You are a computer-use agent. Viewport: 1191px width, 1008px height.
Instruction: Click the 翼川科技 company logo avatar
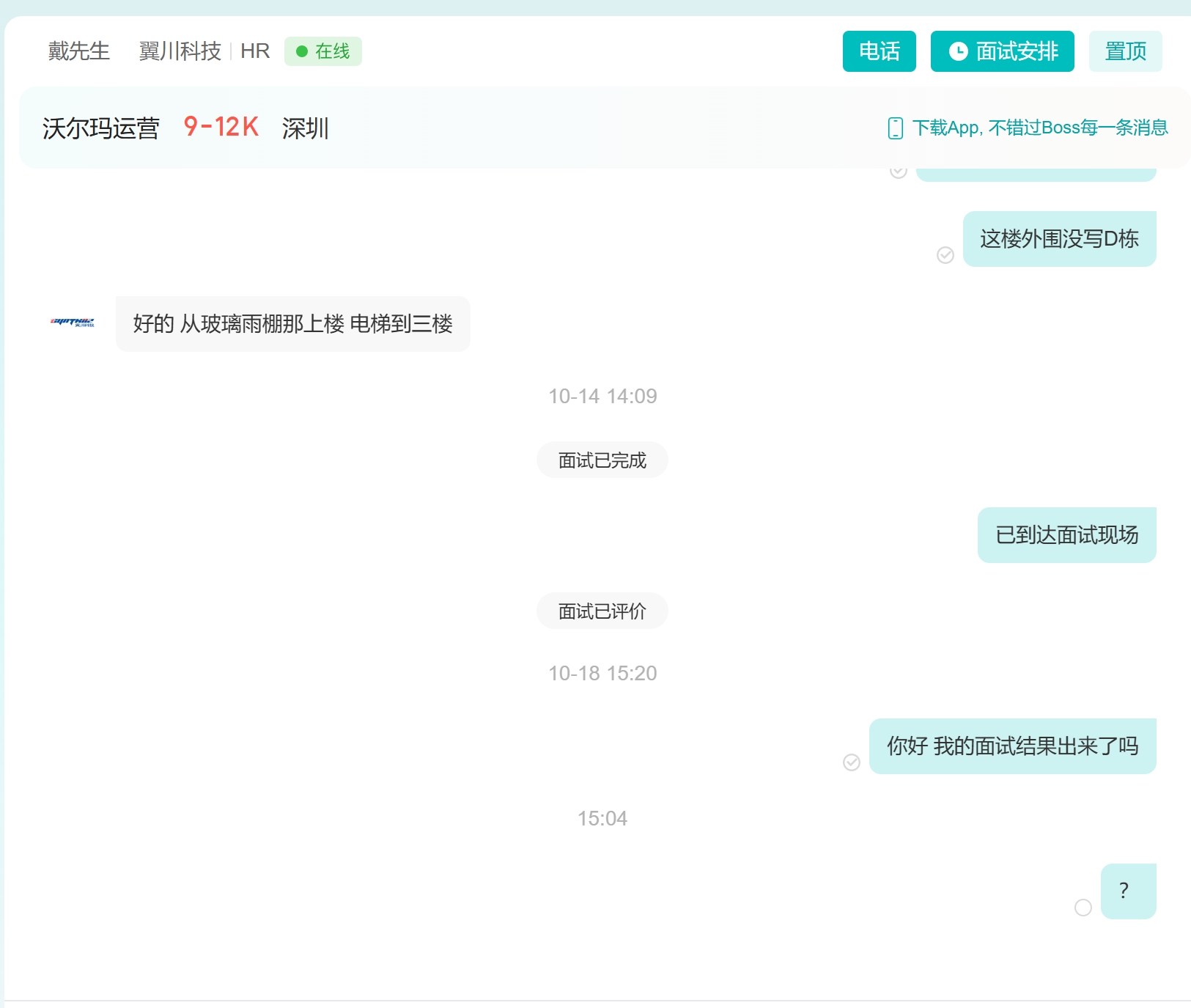(72, 323)
